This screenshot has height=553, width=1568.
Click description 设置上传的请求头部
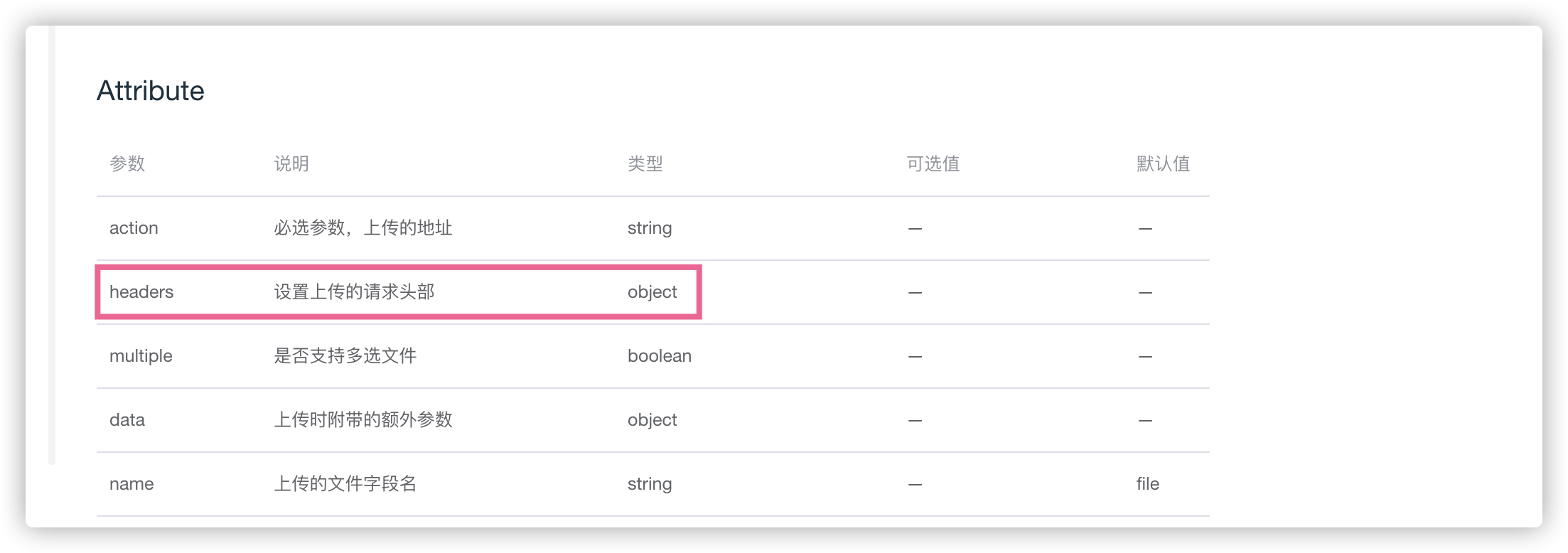[354, 292]
